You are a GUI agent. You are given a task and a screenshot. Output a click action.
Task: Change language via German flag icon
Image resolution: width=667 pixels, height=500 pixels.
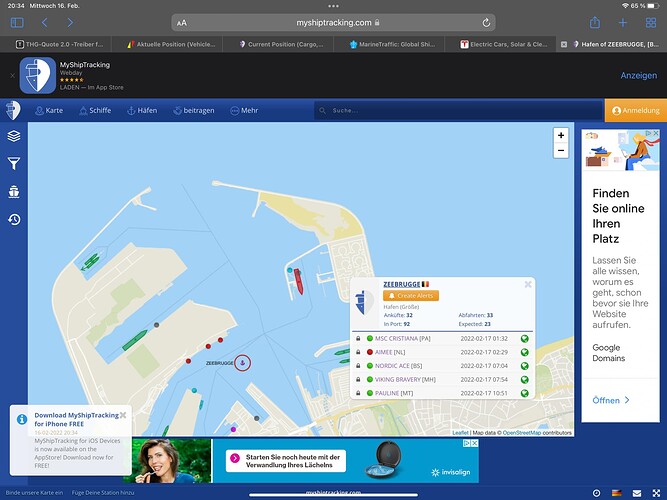tap(616, 493)
